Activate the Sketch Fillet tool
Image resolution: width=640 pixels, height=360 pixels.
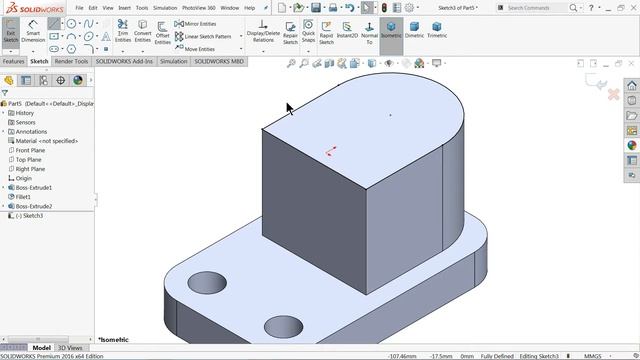(89, 49)
